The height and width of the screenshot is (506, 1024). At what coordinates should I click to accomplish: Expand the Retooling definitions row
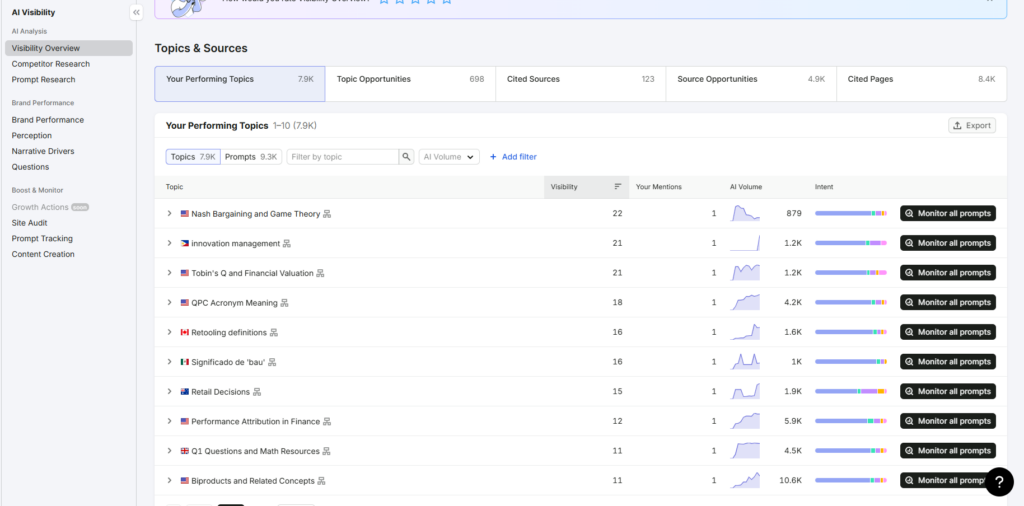169,332
